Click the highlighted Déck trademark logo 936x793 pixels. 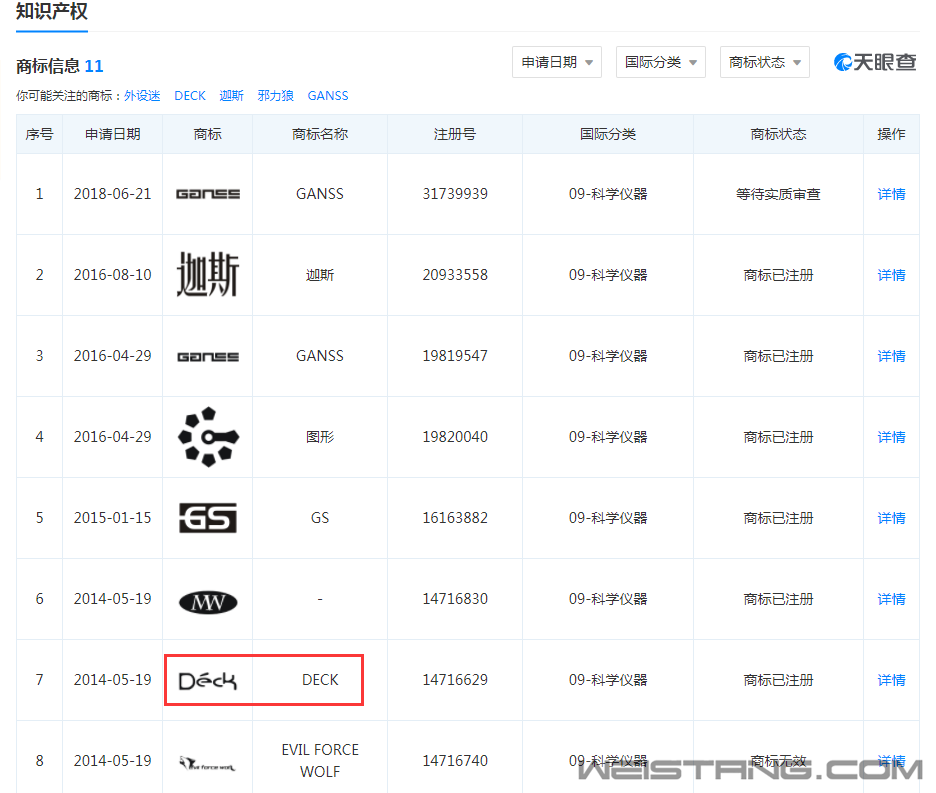207,679
